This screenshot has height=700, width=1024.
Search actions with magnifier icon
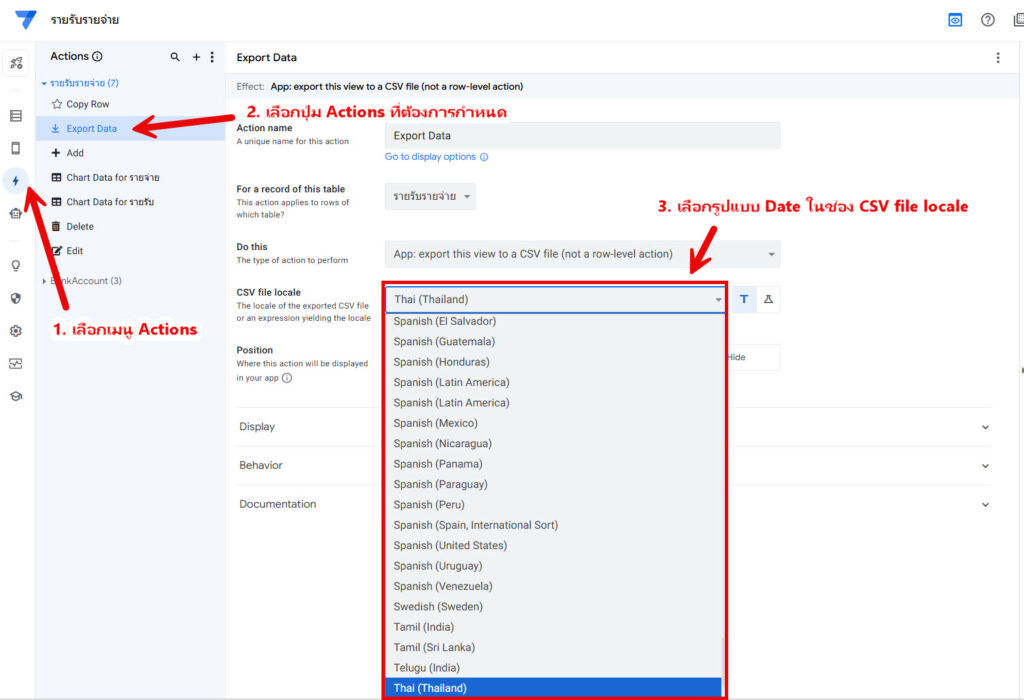tap(175, 57)
